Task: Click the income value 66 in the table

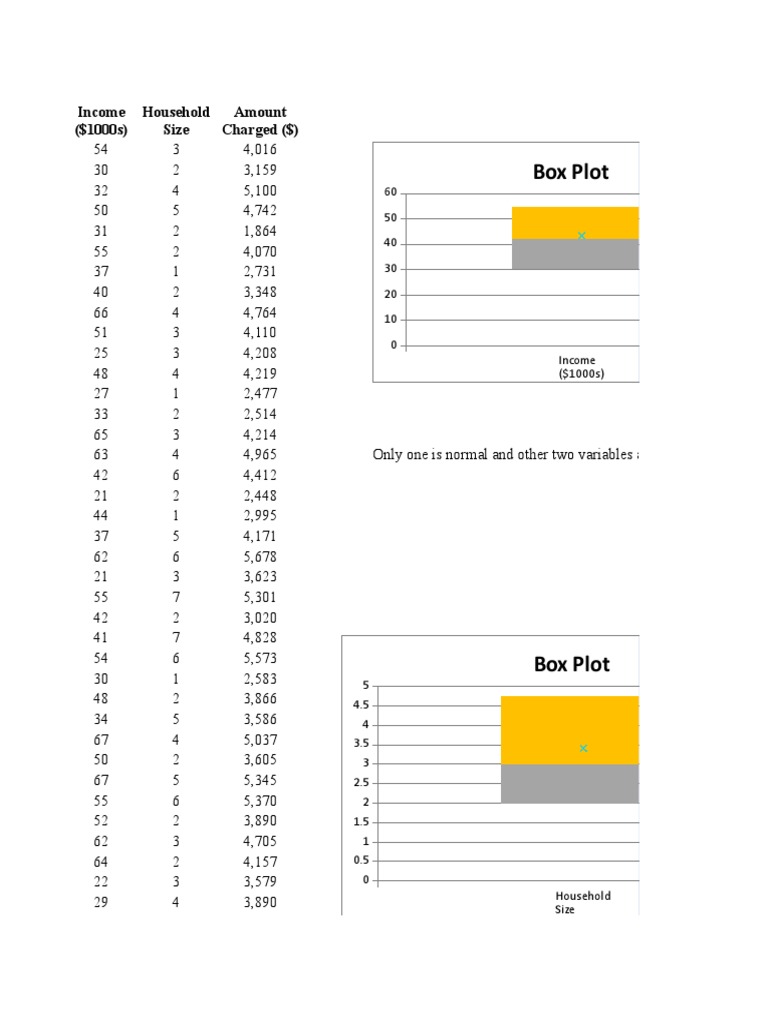Action: 101,313
